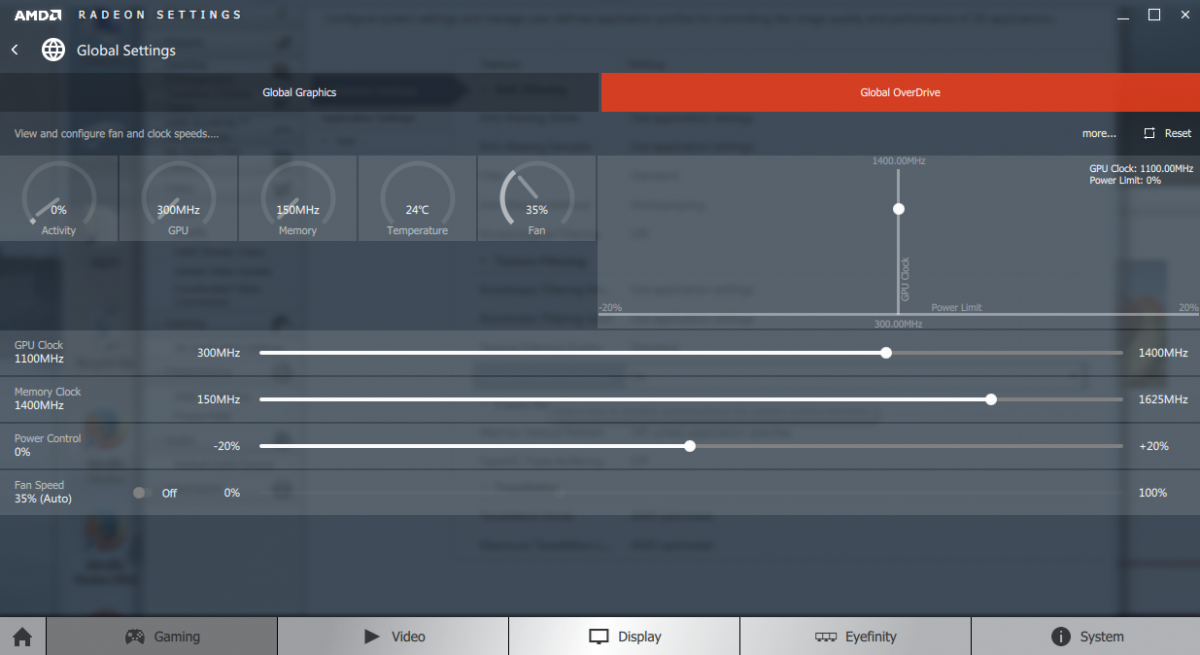Toggle the Fan Speed manual switch
The height and width of the screenshot is (655, 1200).
[141, 493]
